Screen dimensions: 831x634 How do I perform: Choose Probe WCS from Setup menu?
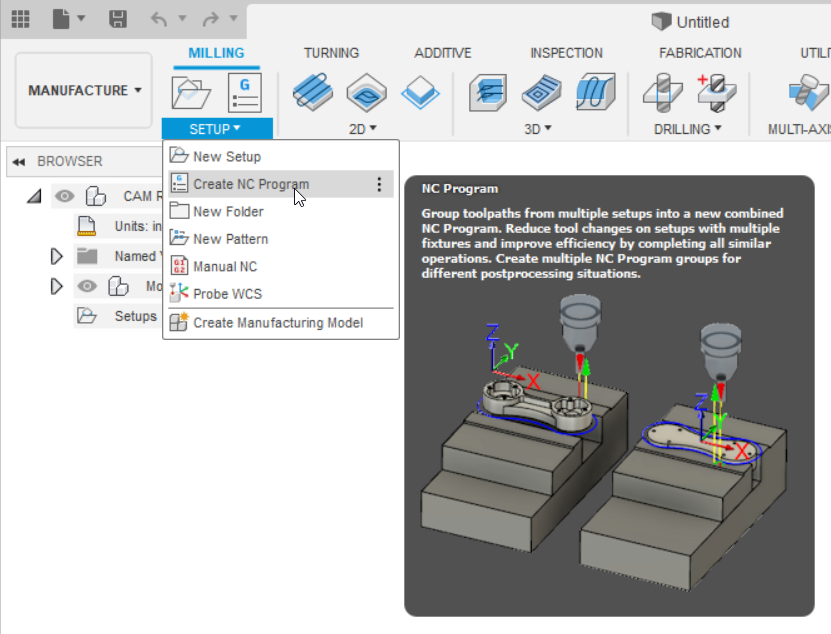[x=281, y=294]
